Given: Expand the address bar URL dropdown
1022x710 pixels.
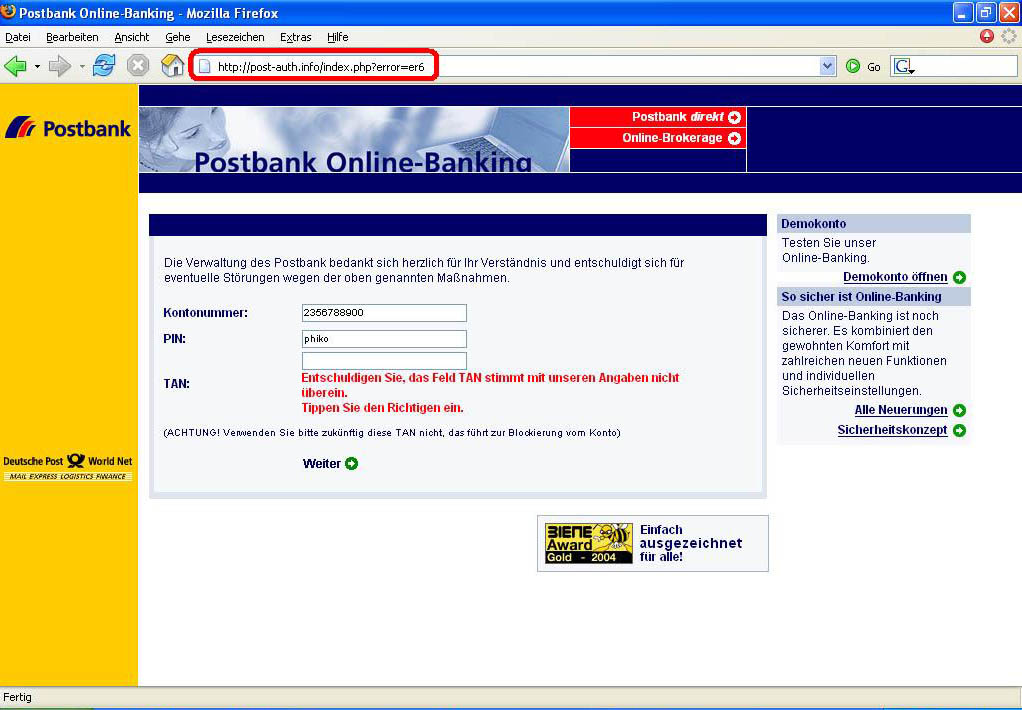Looking at the screenshot, I should 827,66.
